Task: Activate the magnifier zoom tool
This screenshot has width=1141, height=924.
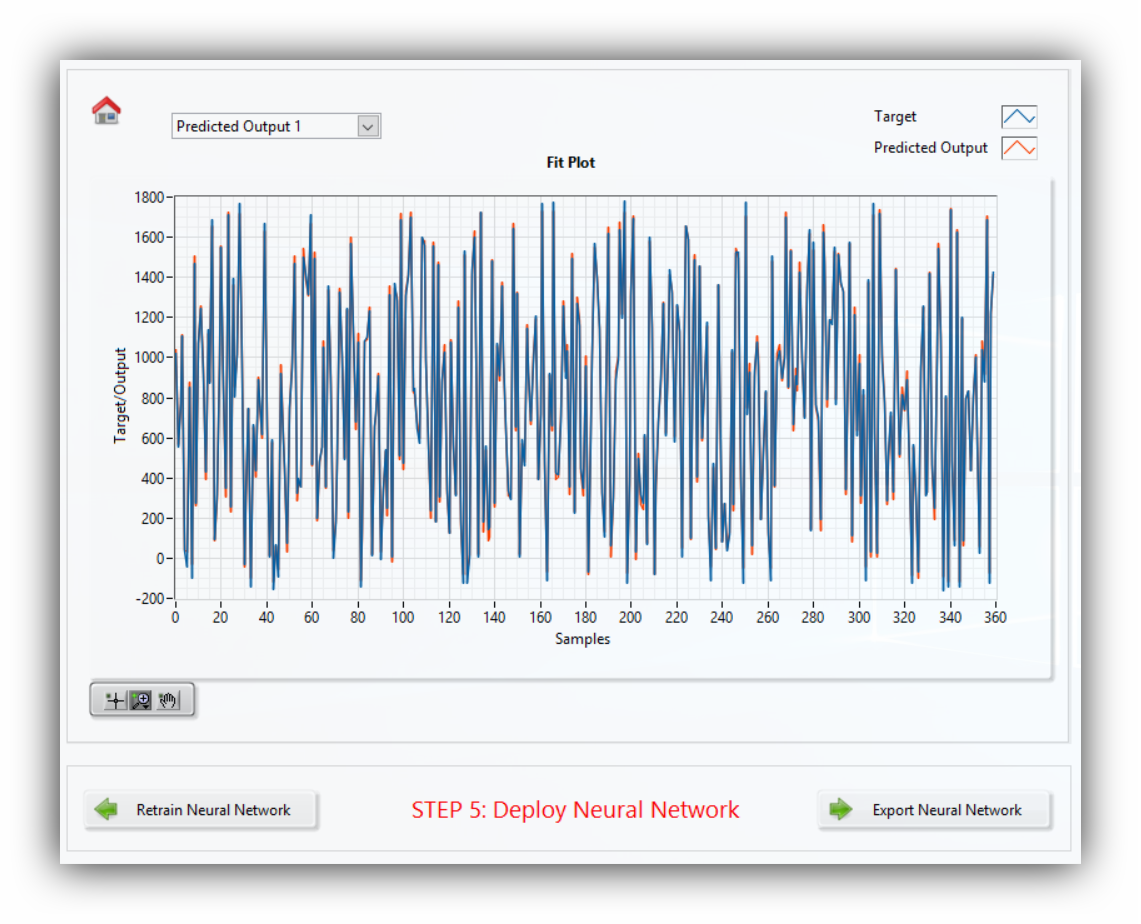Action: point(141,701)
